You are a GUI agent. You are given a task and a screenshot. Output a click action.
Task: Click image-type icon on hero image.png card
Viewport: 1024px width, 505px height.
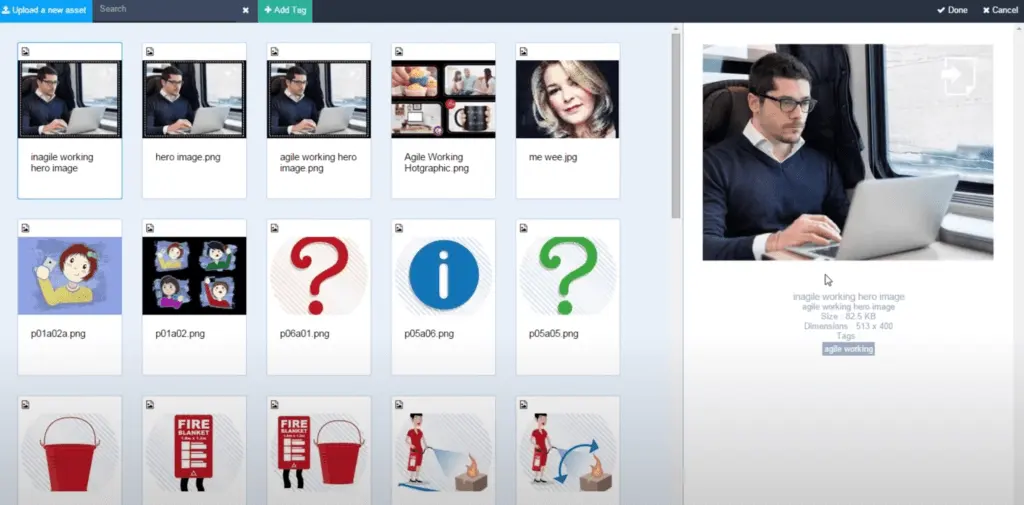click(150, 52)
